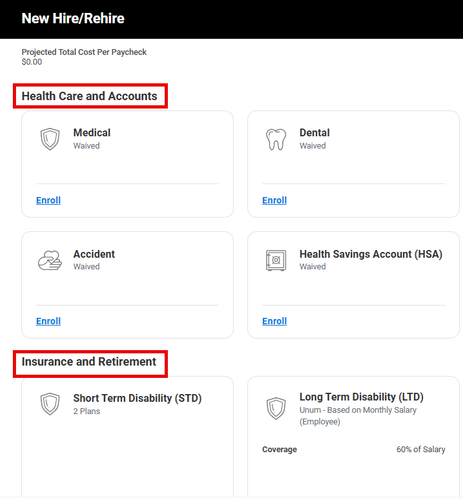Click the Dental tooth icon
The image size is (463, 500).
click(276, 139)
